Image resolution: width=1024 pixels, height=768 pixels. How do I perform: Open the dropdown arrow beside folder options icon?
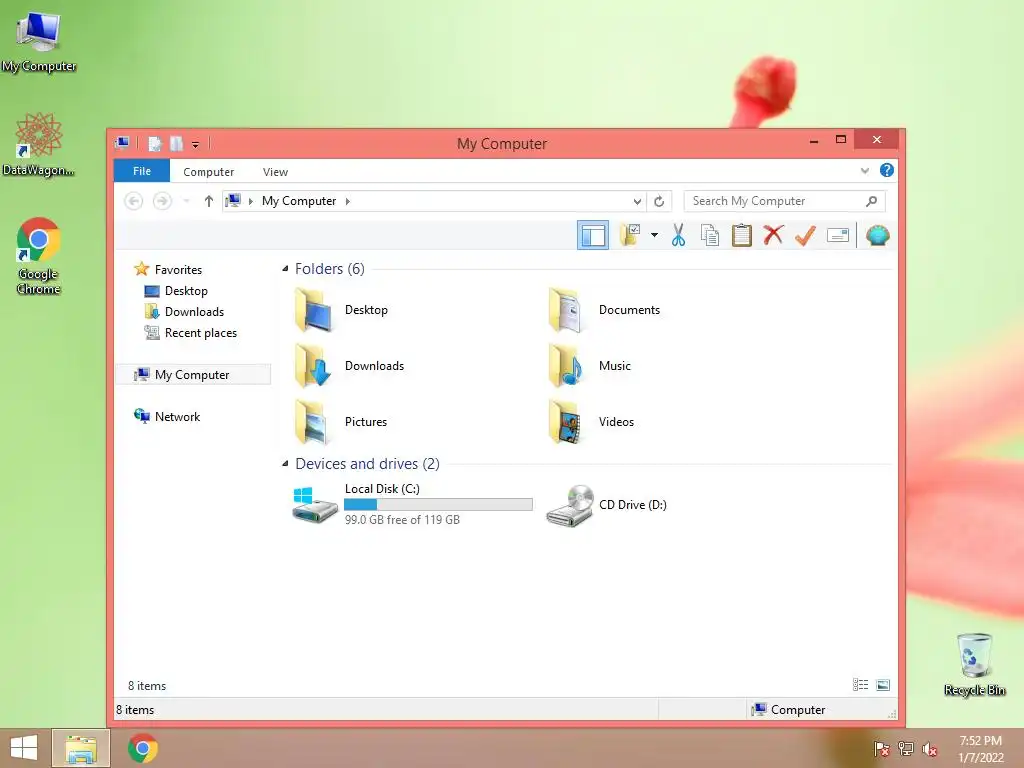[654, 235]
